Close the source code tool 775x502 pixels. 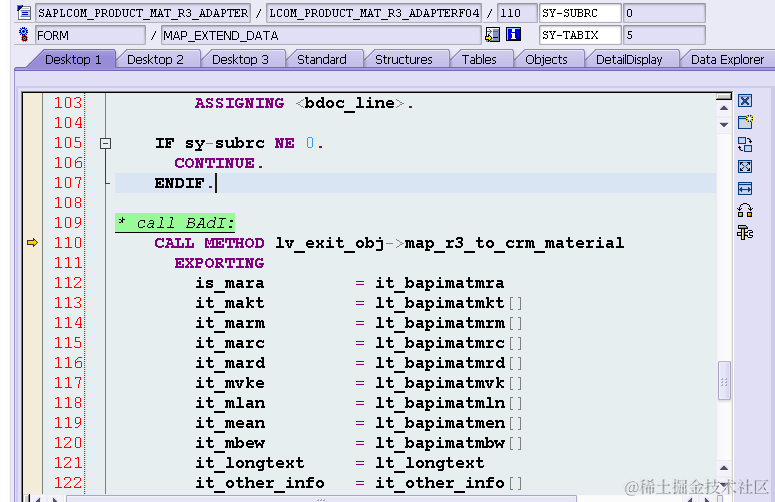coord(745,101)
